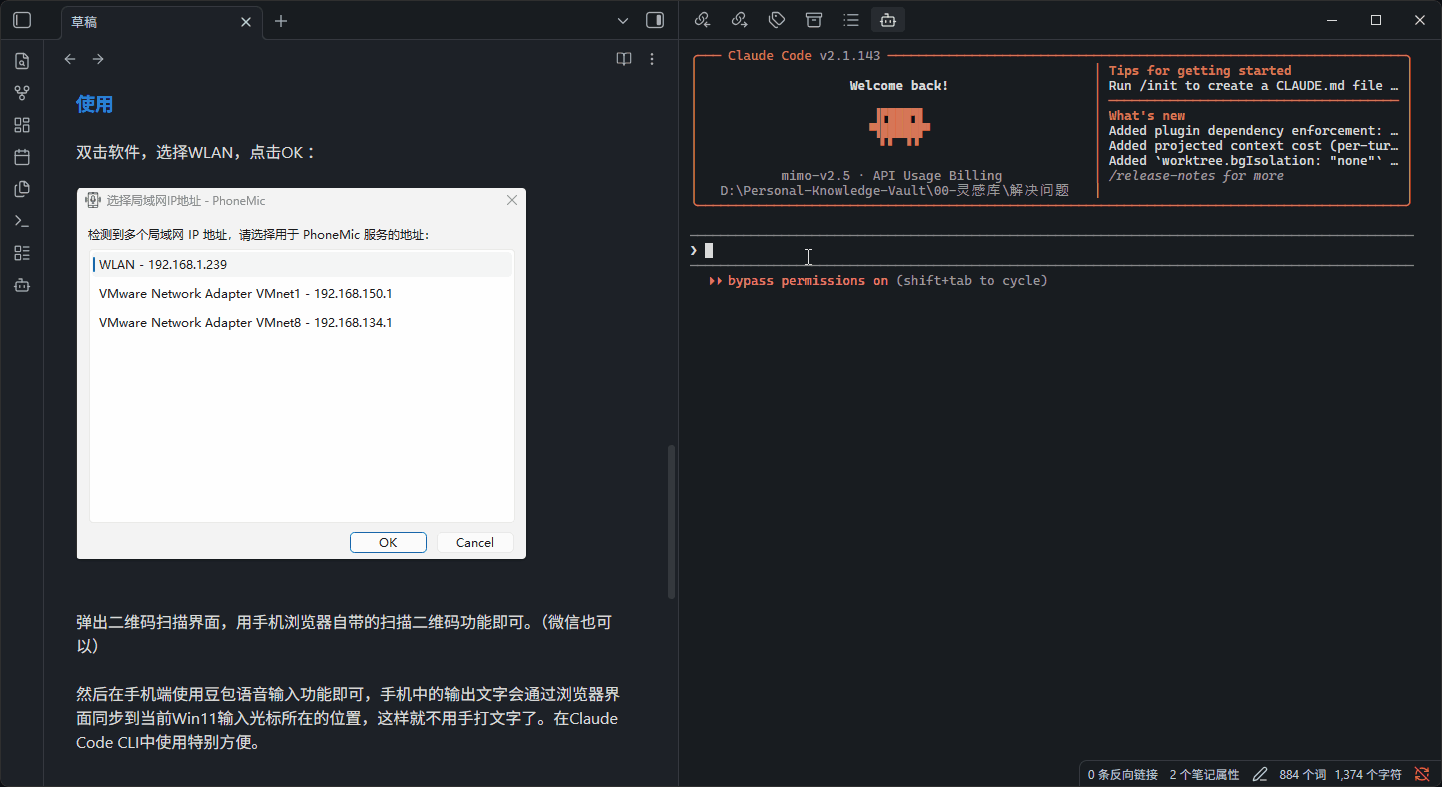Click the paragraph starting 然后在手机端使用豆包
The width and height of the screenshot is (1442, 787).
tap(347, 718)
